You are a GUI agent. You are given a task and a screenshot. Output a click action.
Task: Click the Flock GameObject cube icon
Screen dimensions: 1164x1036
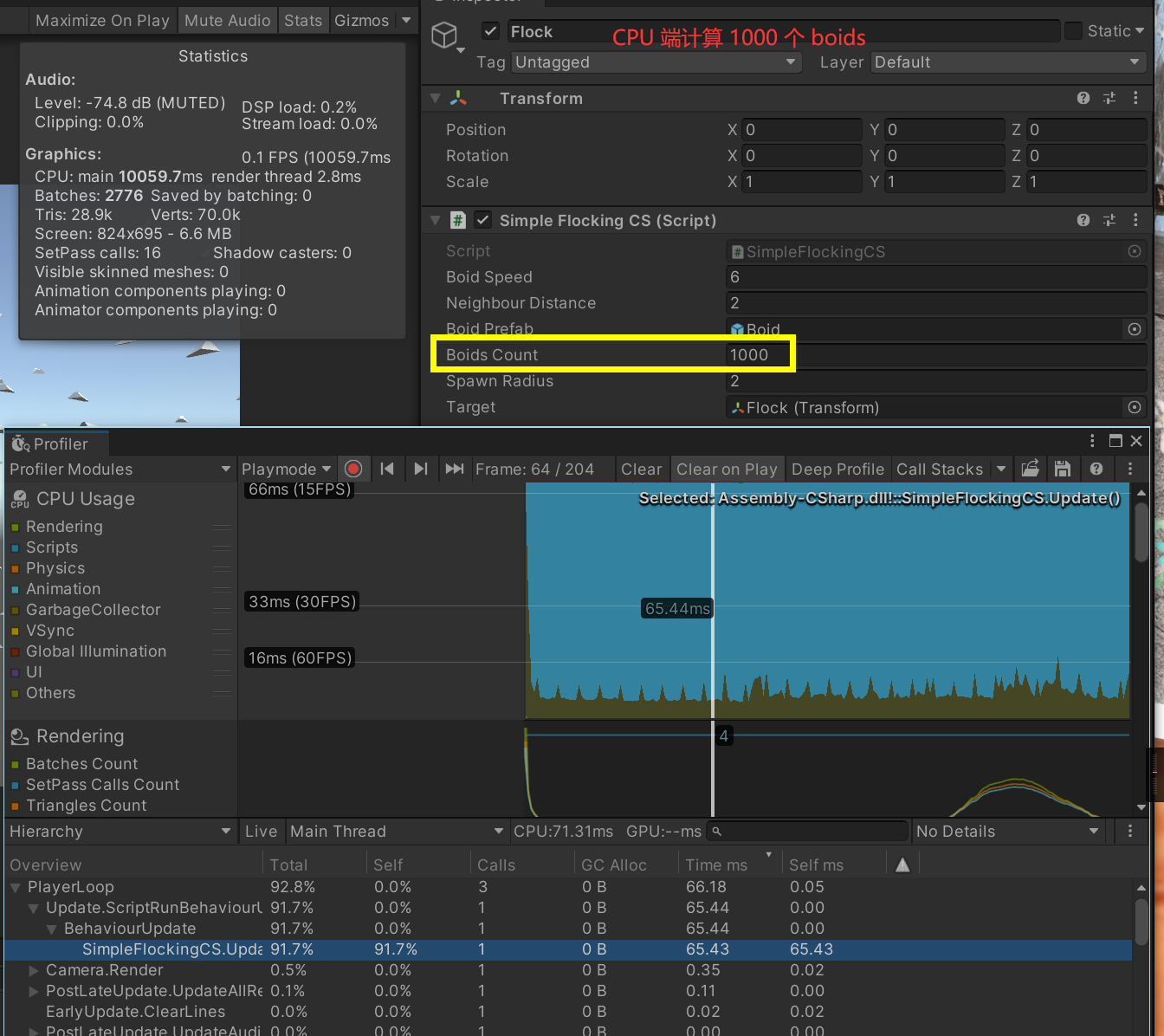point(444,36)
